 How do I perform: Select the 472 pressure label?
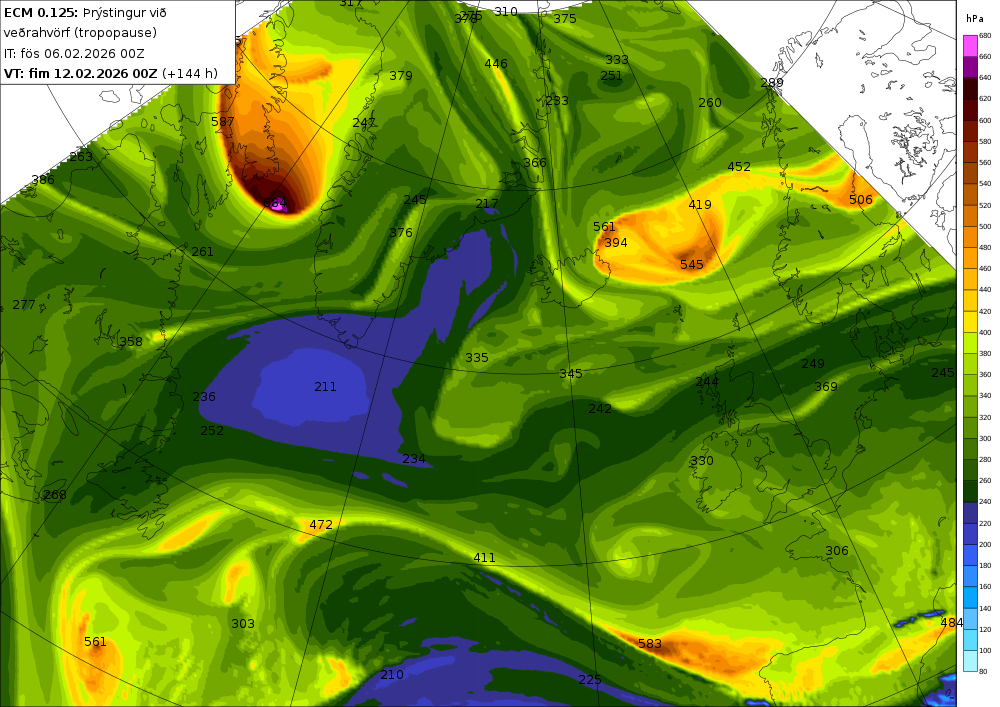(321, 525)
